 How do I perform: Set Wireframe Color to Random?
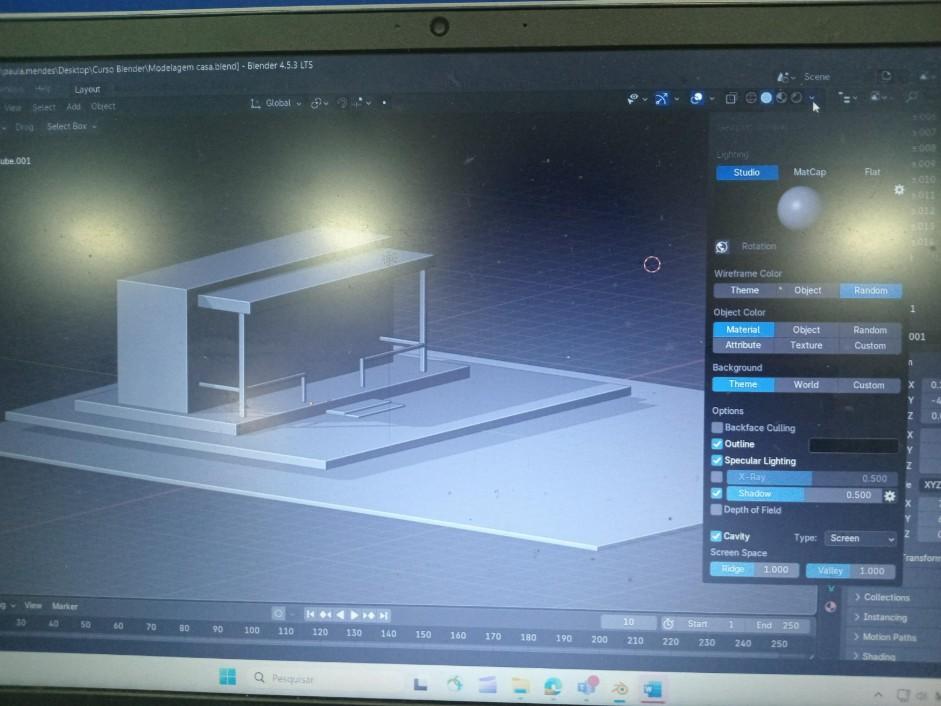point(870,291)
